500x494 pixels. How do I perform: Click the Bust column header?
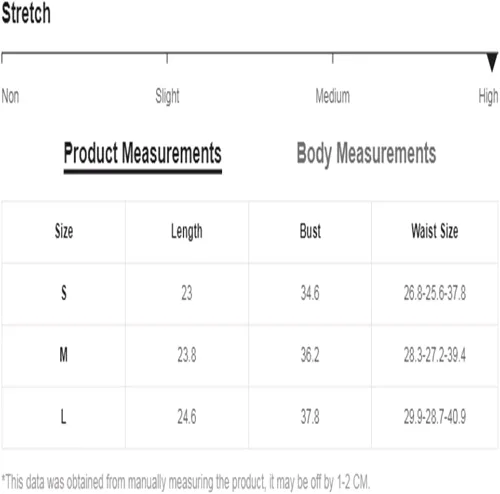coord(310,231)
